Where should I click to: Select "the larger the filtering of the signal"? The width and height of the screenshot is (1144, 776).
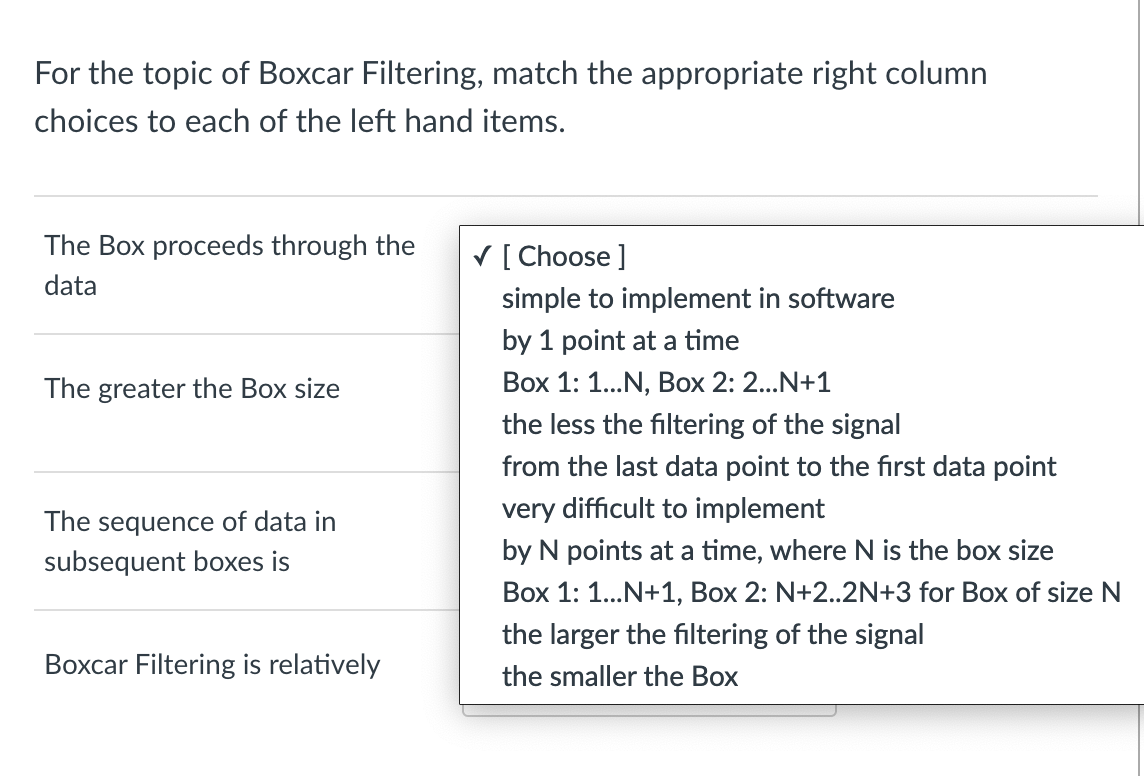pos(713,634)
